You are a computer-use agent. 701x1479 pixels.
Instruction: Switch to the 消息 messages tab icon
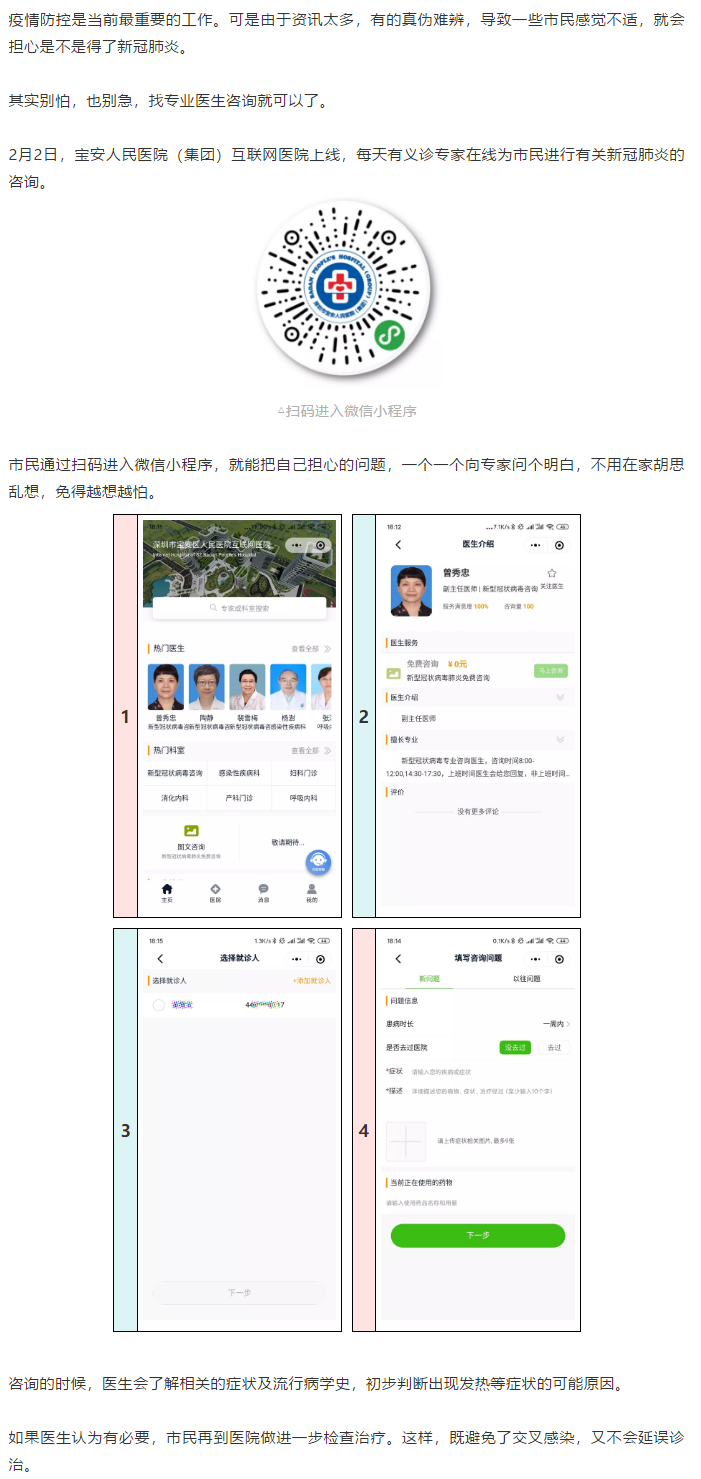click(263, 889)
